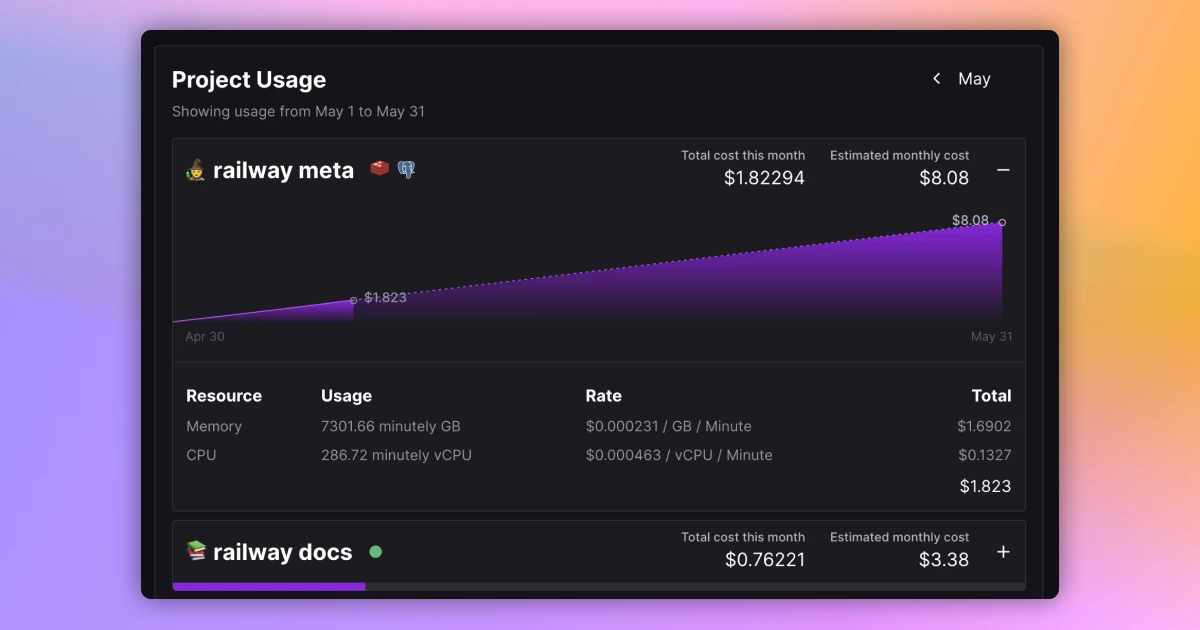
Task: Expand the railway docs project panel
Action: [x=1003, y=552]
